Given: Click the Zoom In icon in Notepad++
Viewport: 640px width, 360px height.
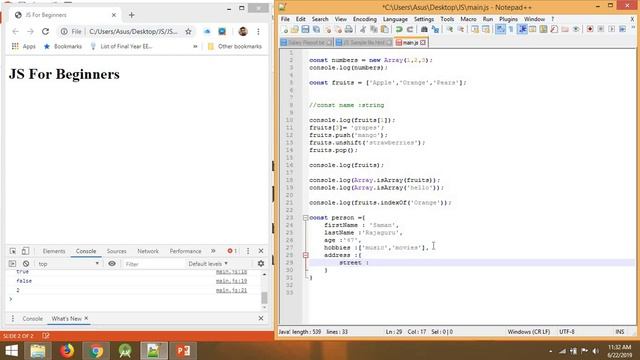Looking at the screenshot, I should (x=449, y=29).
